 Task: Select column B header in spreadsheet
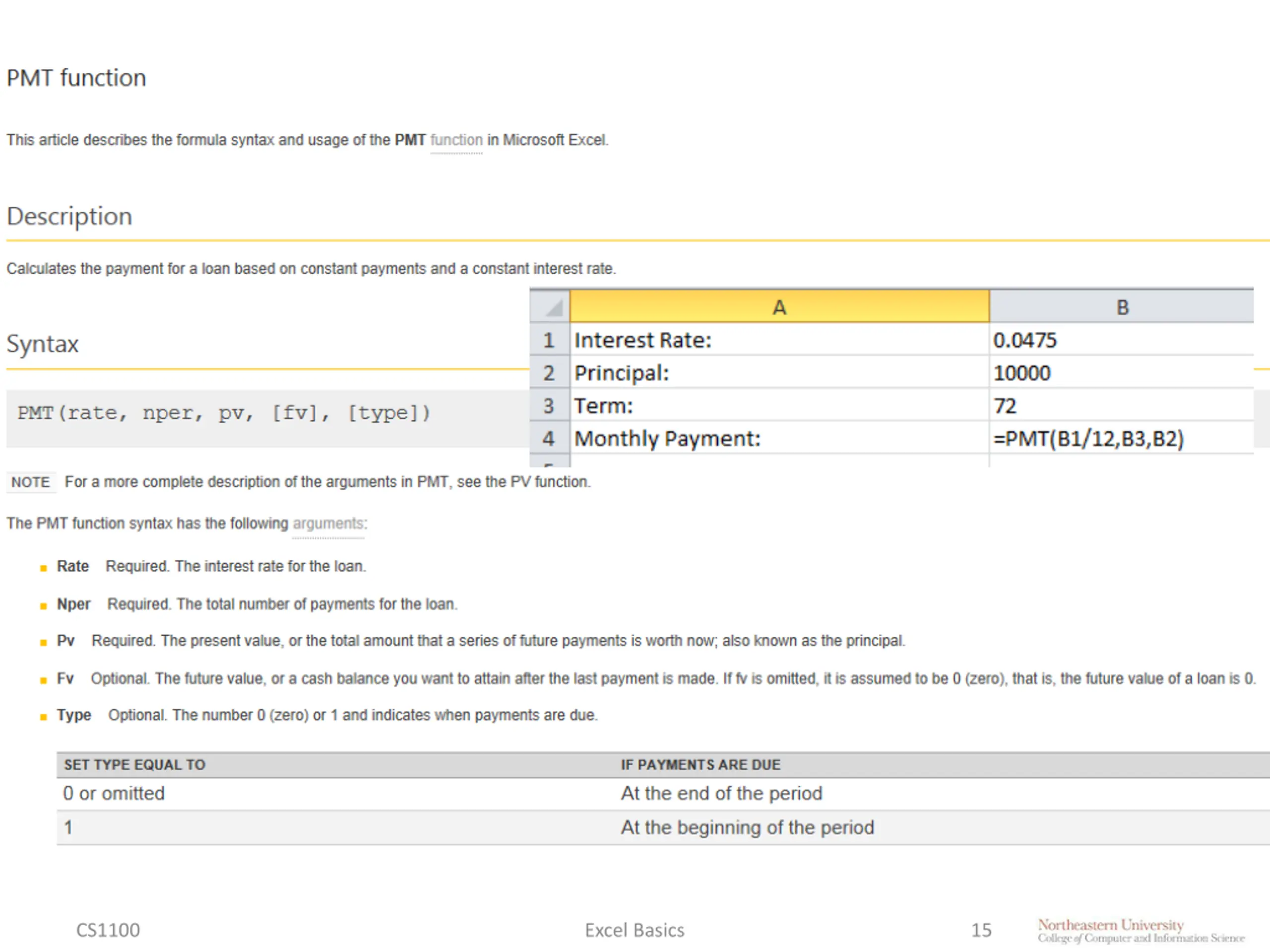[1122, 307]
